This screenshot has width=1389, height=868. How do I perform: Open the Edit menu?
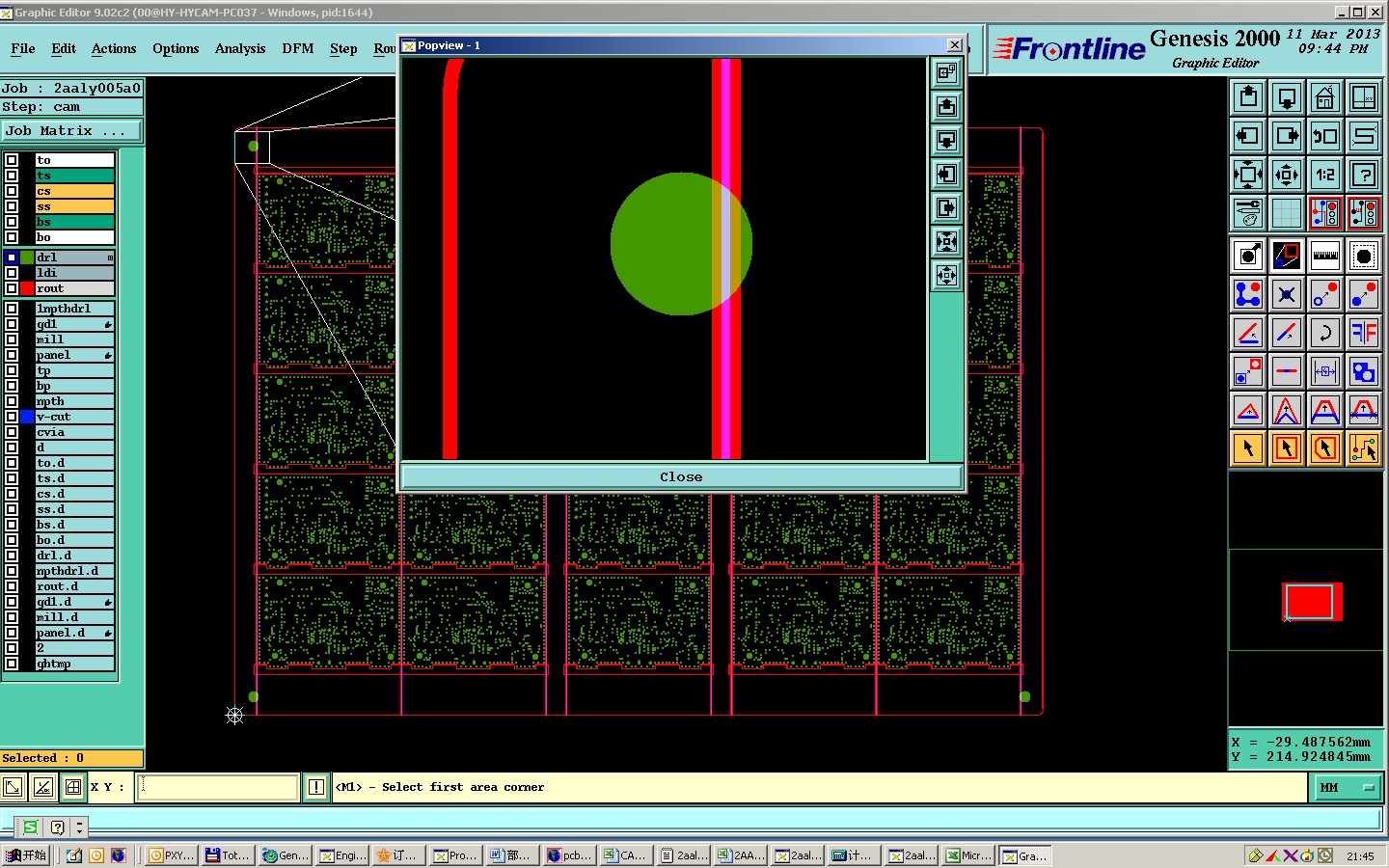pos(64,48)
